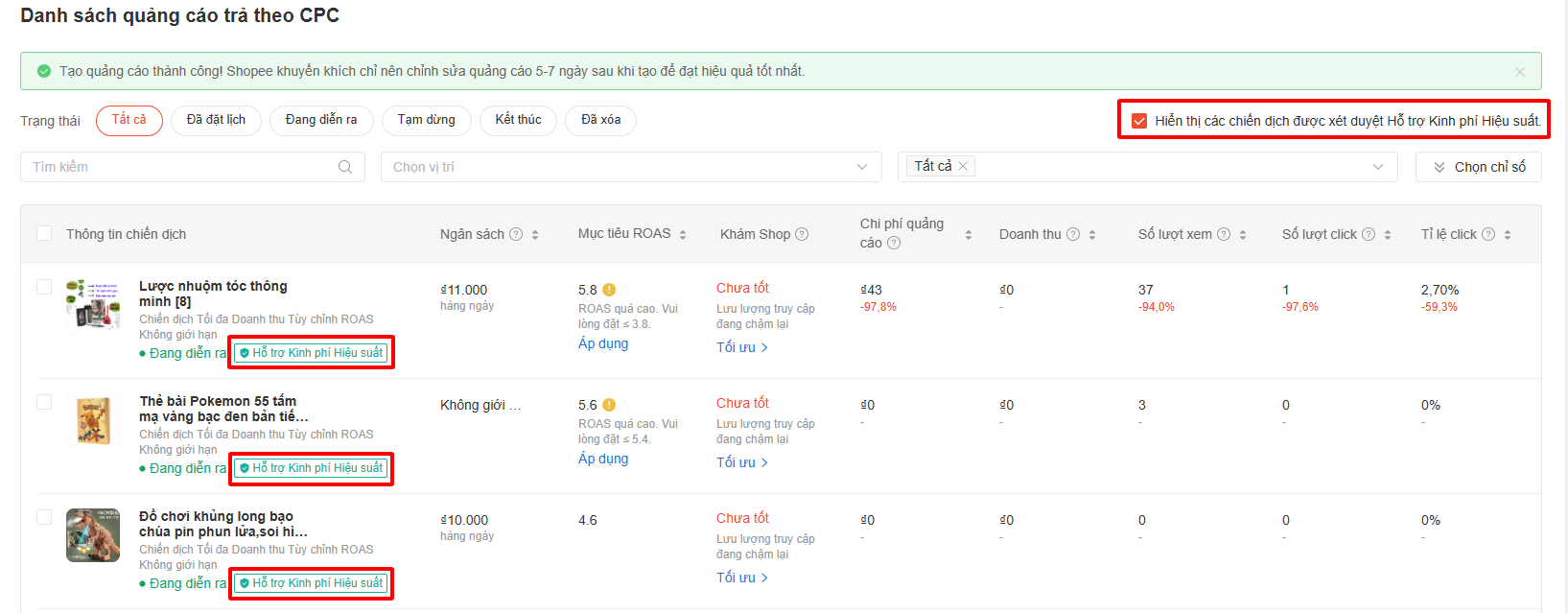Click the search magnifier icon in Tìm kiếm
This screenshot has height=613, width=1568.
click(345, 167)
